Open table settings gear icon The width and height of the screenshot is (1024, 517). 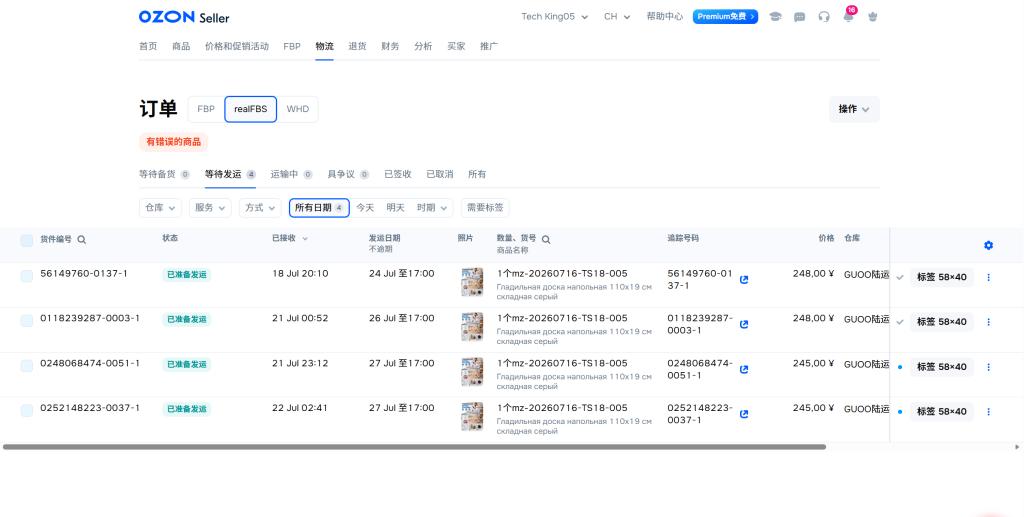click(x=988, y=245)
